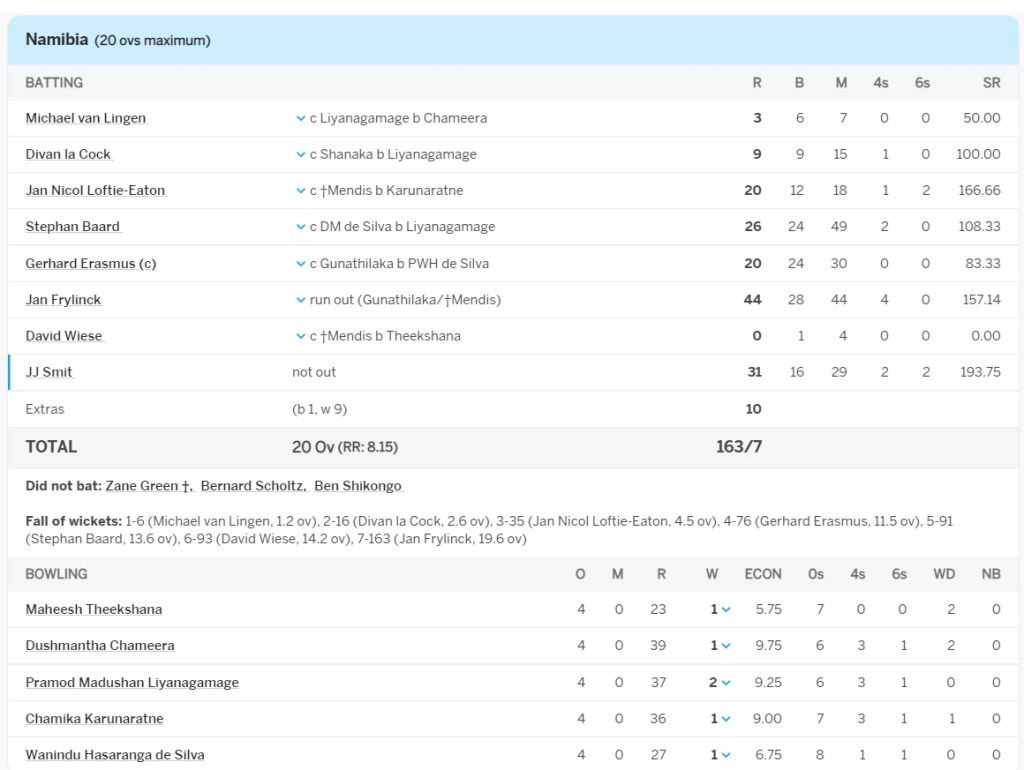The image size is (1024, 770).
Task: Open JJ Smit player profile
Action: coord(49,372)
